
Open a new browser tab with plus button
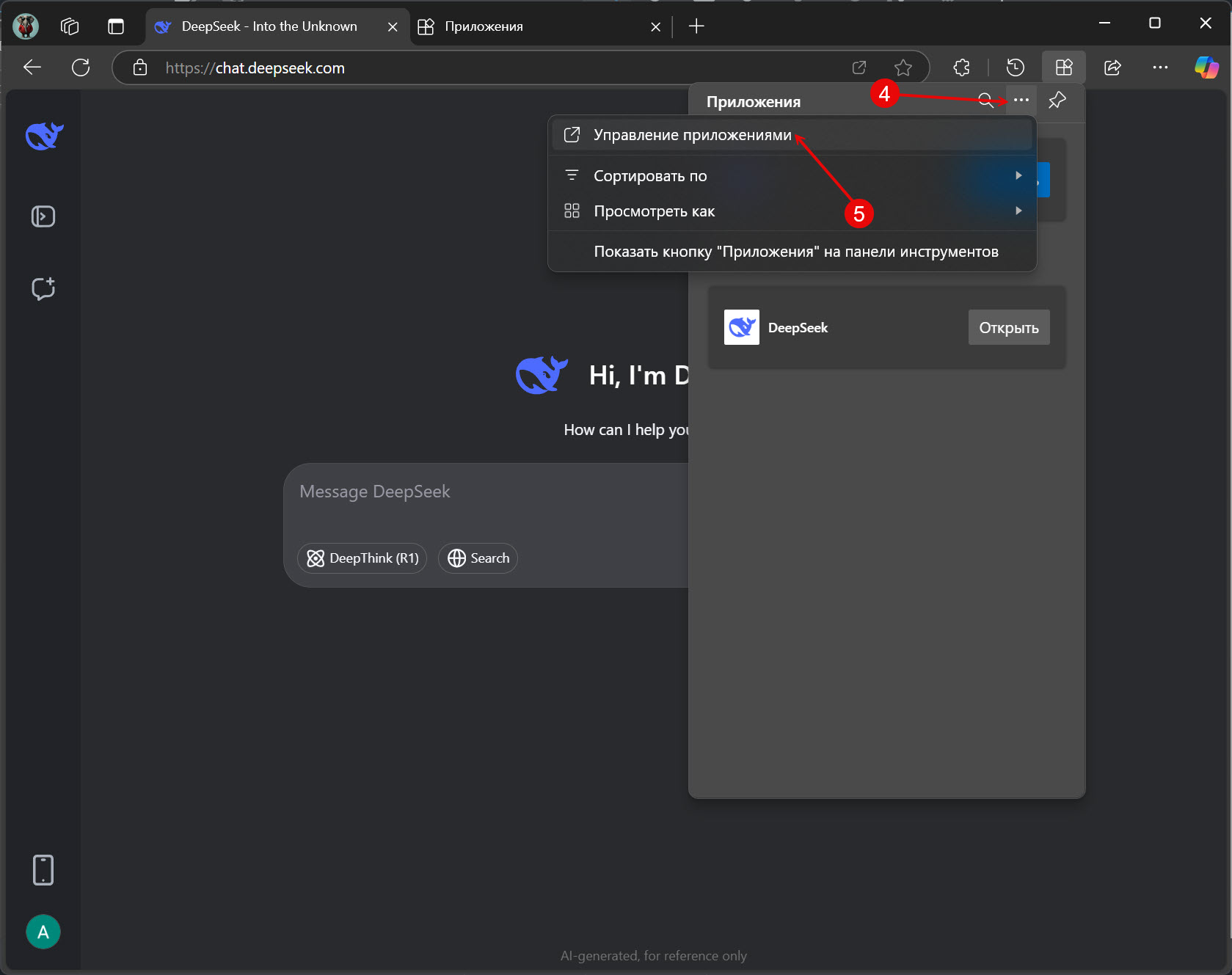pyautogui.click(x=696, y=26)
